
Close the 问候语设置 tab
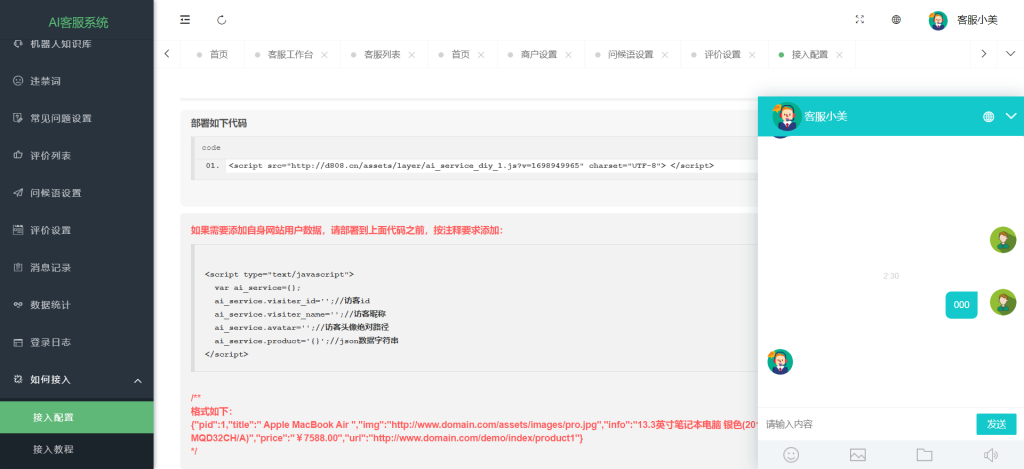[x=664, y=55]
